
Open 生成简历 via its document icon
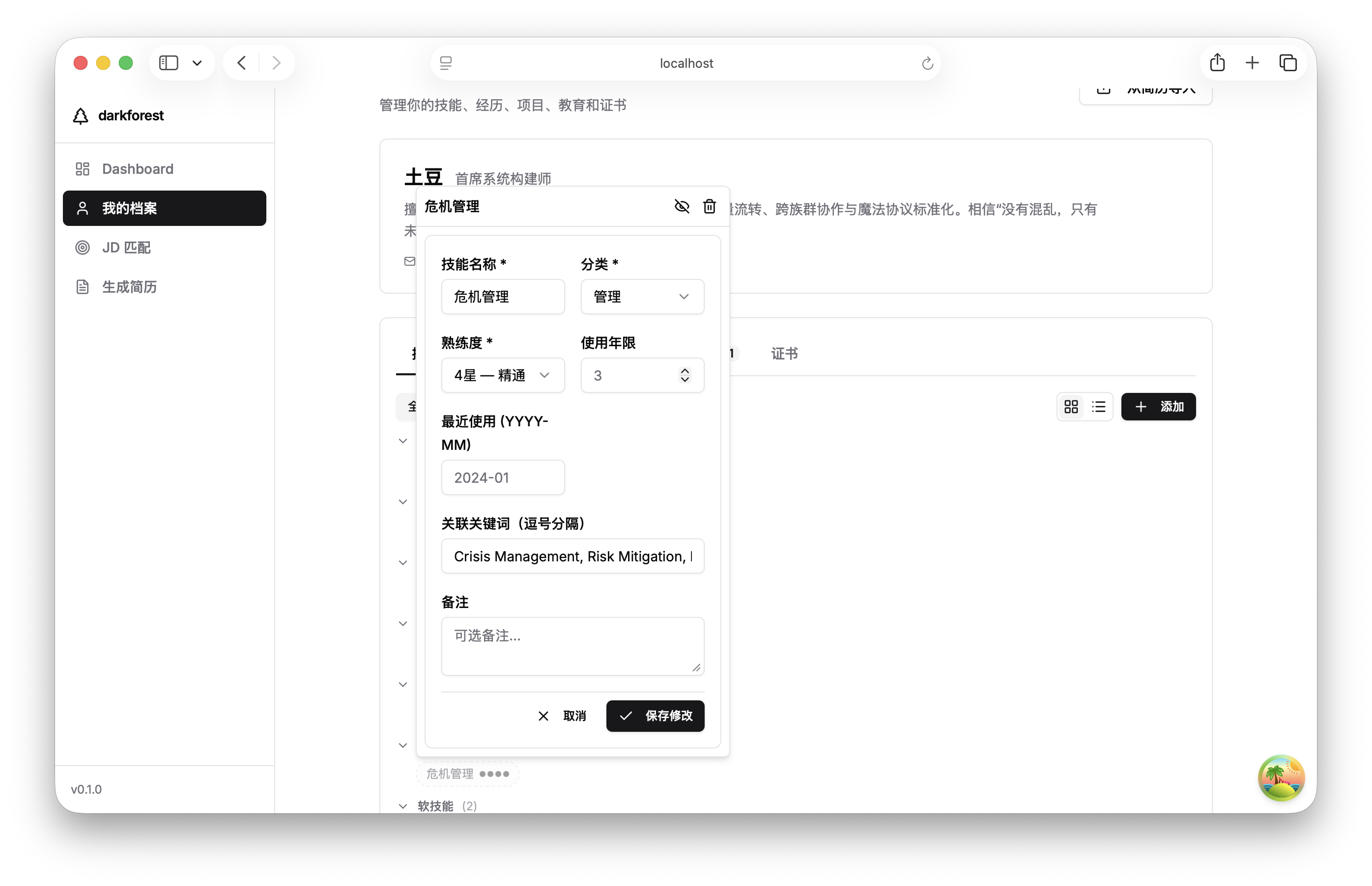(82, 286)
